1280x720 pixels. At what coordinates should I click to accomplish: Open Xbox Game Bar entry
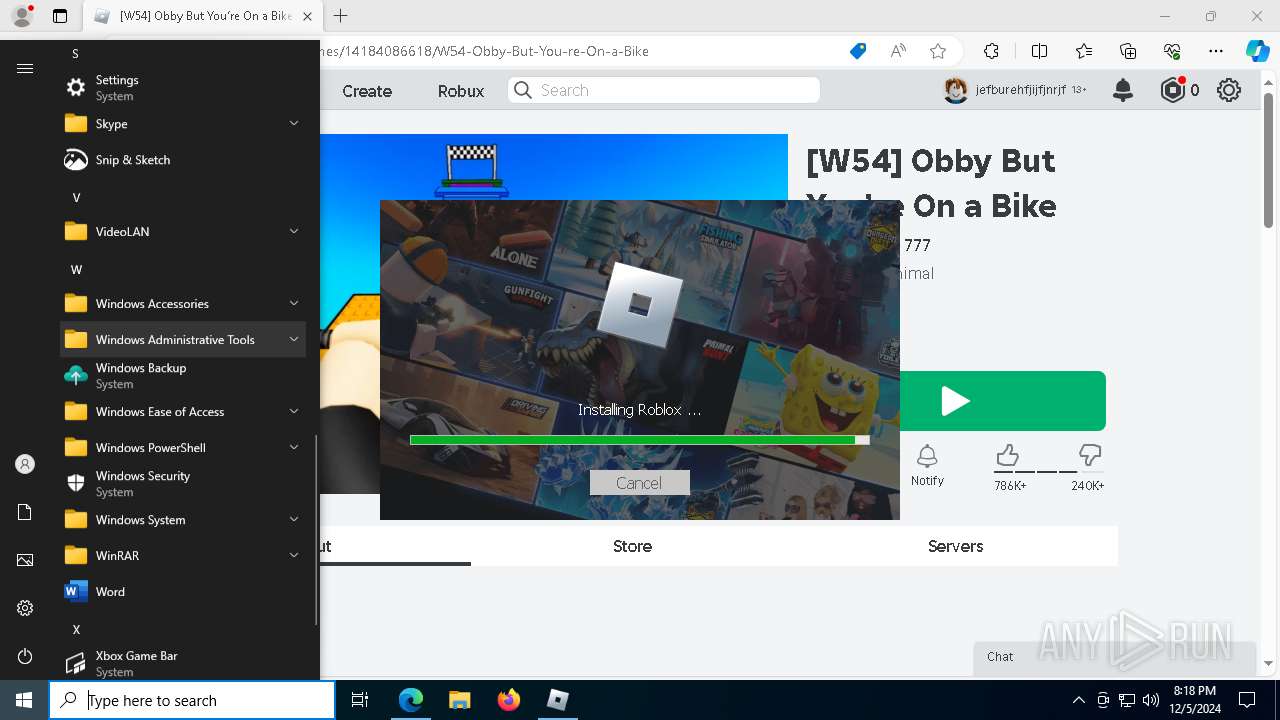pyautogui.click(x=183, y=663)
